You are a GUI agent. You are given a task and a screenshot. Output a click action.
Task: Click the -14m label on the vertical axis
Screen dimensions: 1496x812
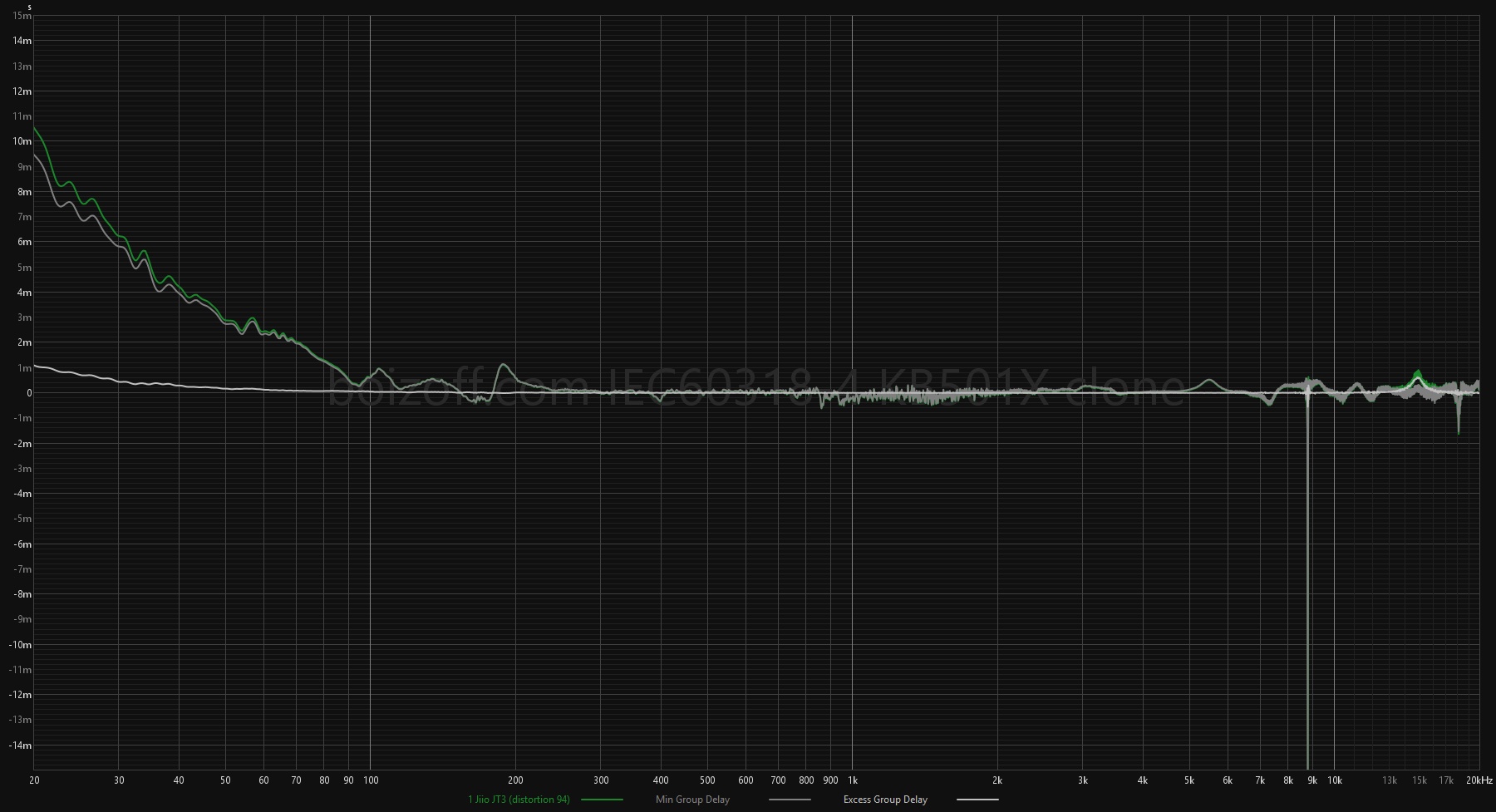tap(21, 746)
